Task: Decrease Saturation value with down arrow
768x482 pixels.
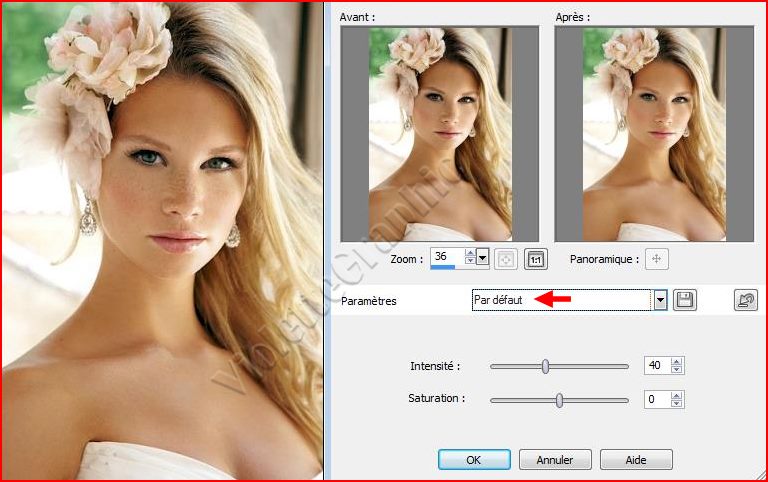Action: coord(677,404)
